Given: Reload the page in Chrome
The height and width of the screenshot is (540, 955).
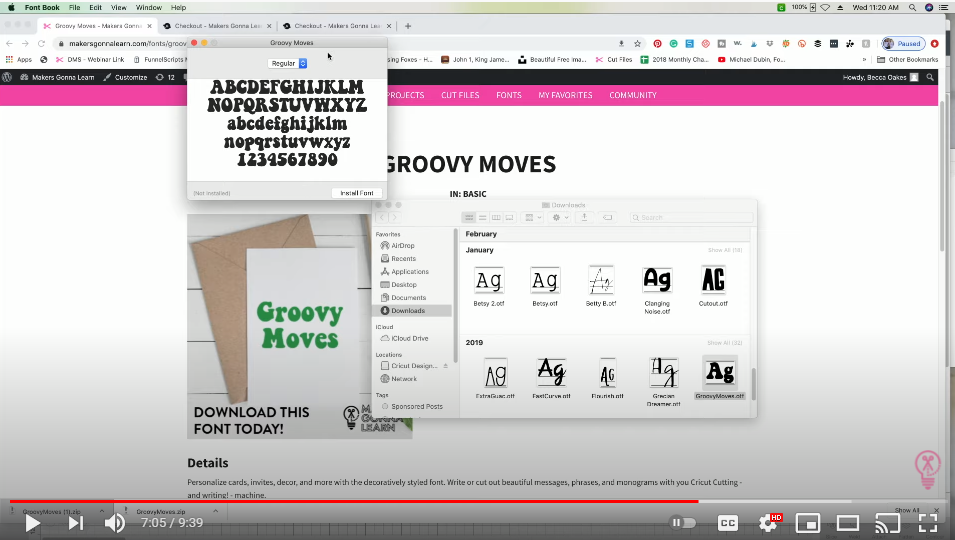Looking at the screenshot, I should [41, 44].
